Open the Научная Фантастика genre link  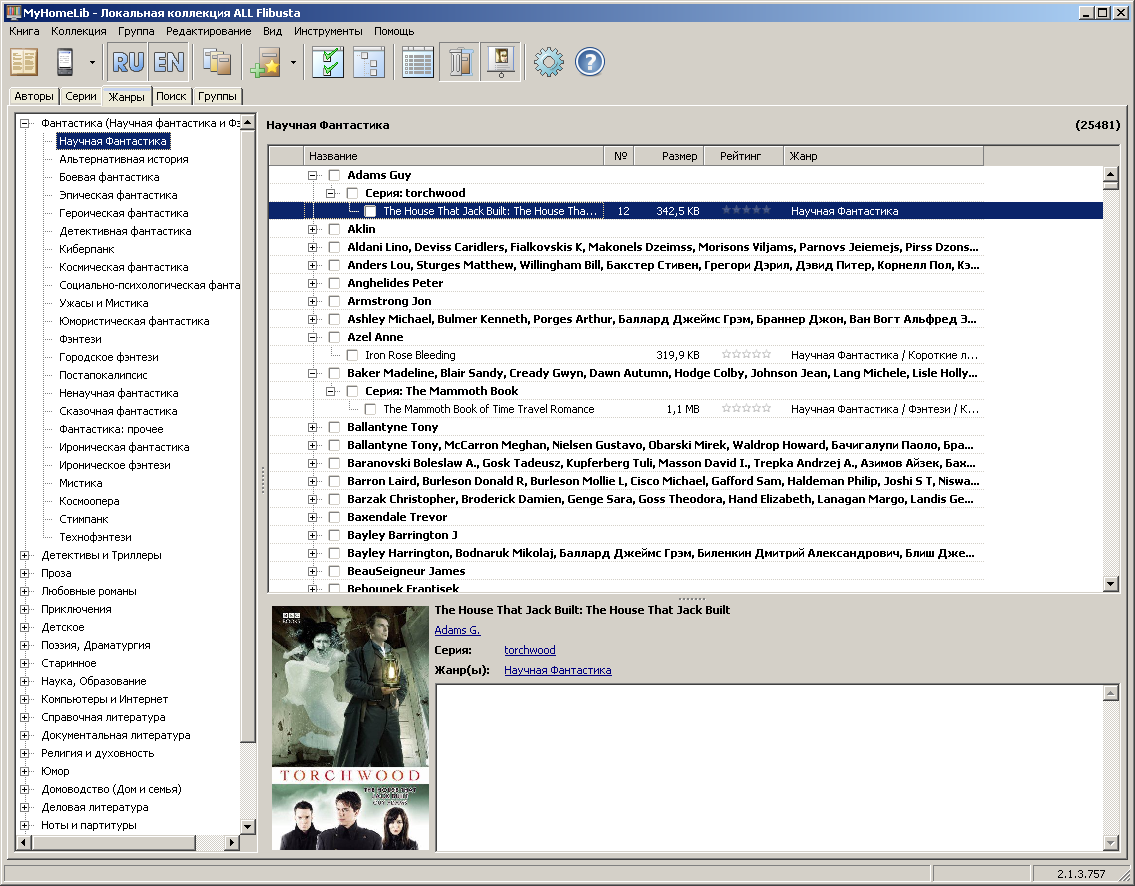(x=557, y=671)
